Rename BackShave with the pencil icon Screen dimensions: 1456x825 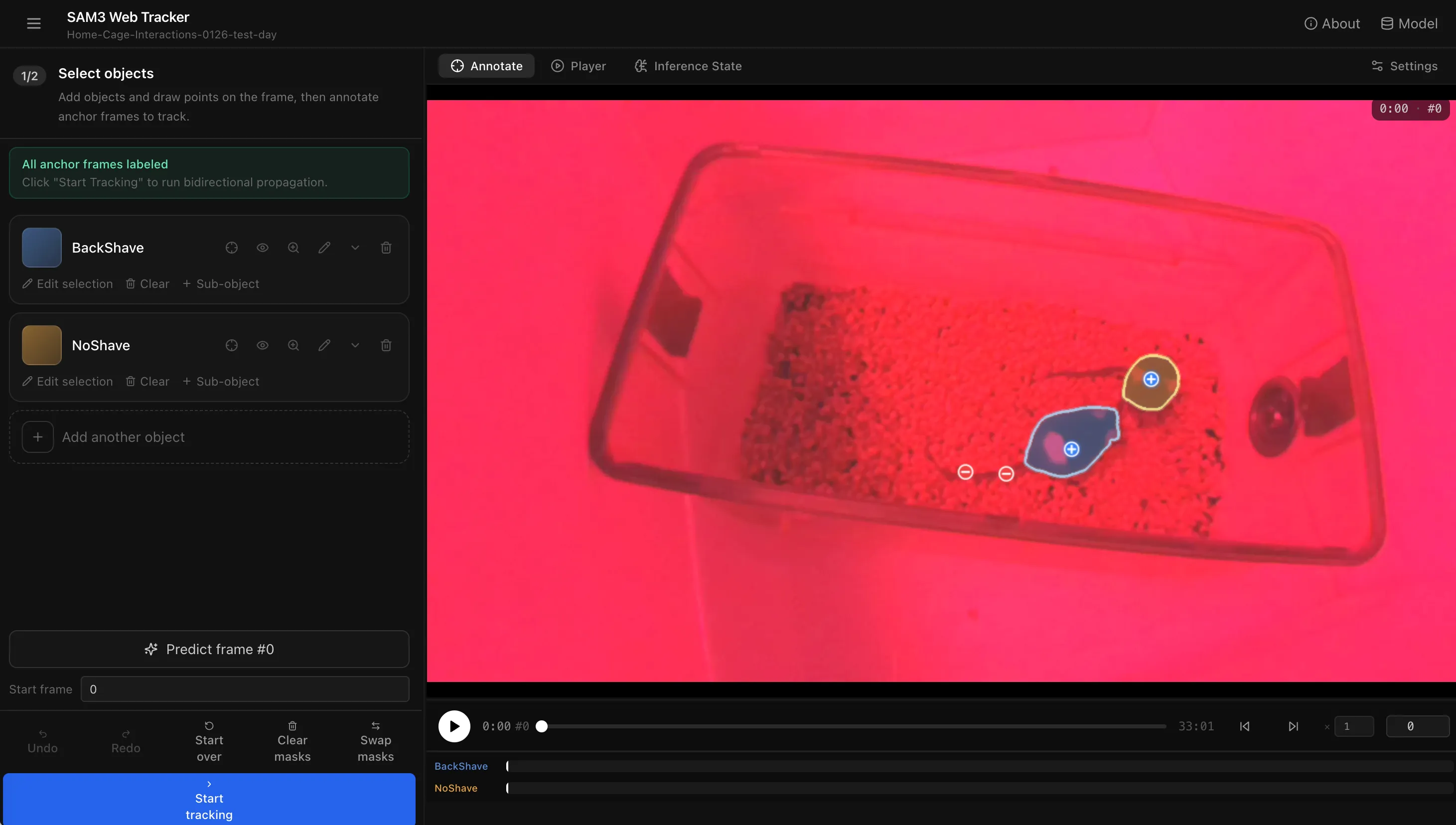click(x=324, y=248)
